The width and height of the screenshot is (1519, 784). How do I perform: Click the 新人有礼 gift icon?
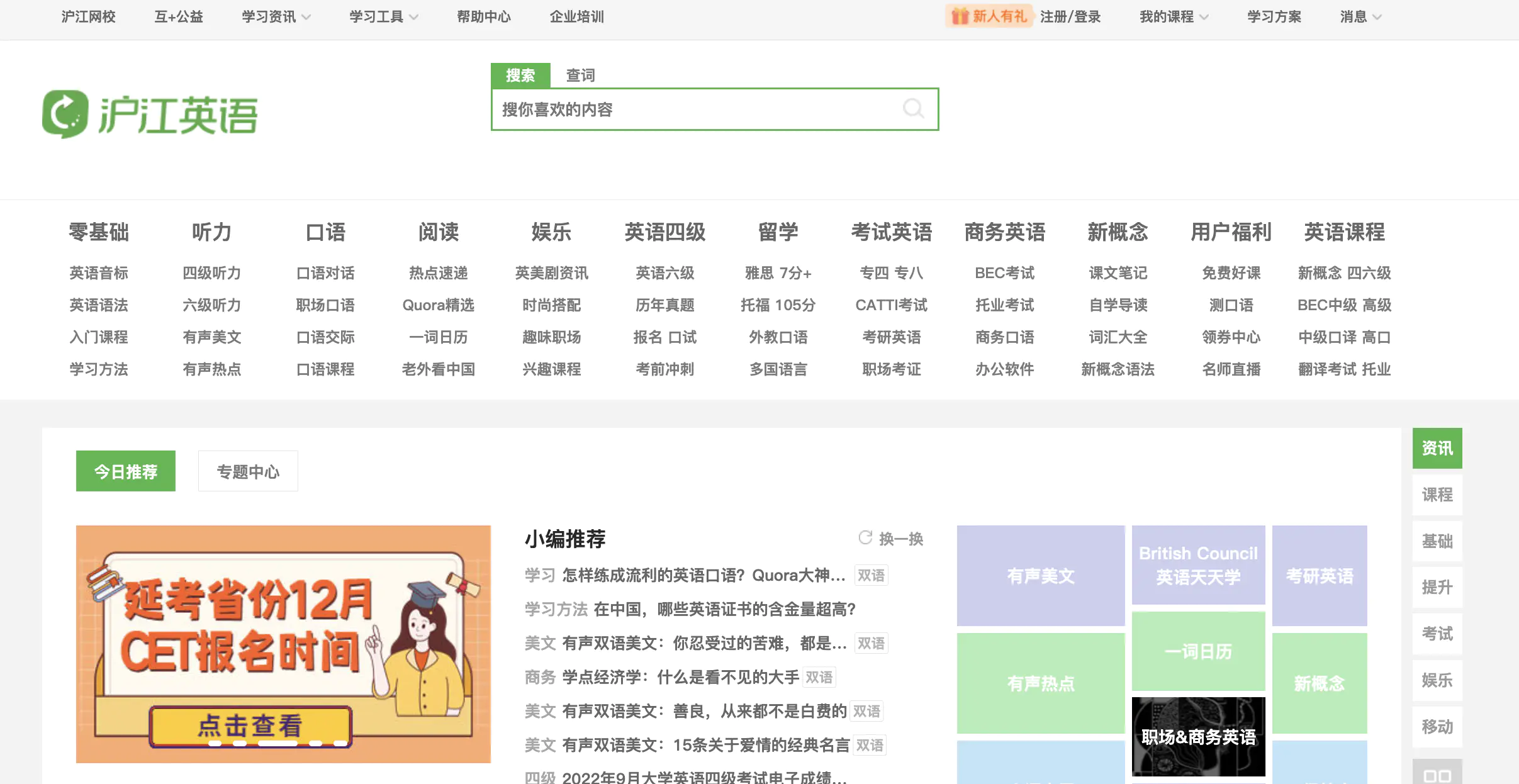point(960,16)
